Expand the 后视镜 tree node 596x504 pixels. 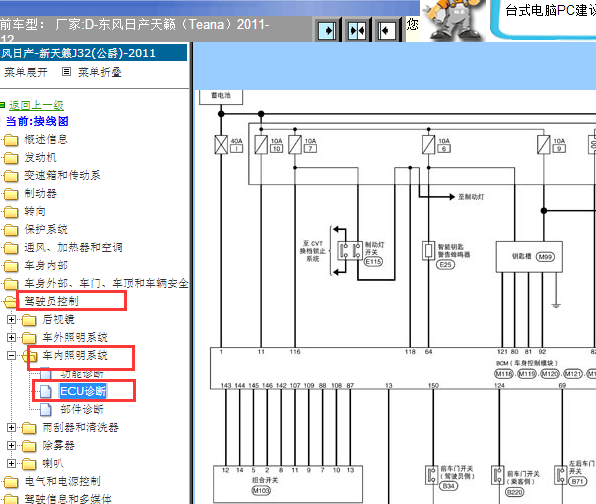[11, 320]
